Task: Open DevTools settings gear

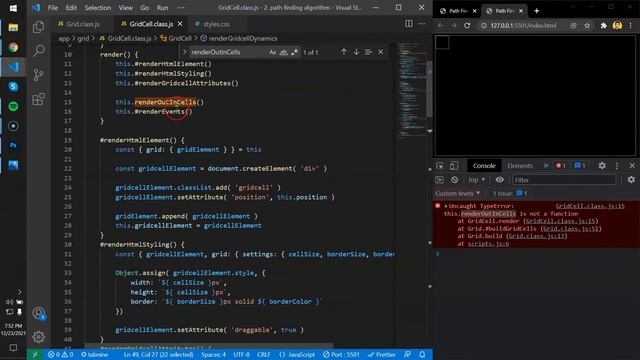Action: 602,166
